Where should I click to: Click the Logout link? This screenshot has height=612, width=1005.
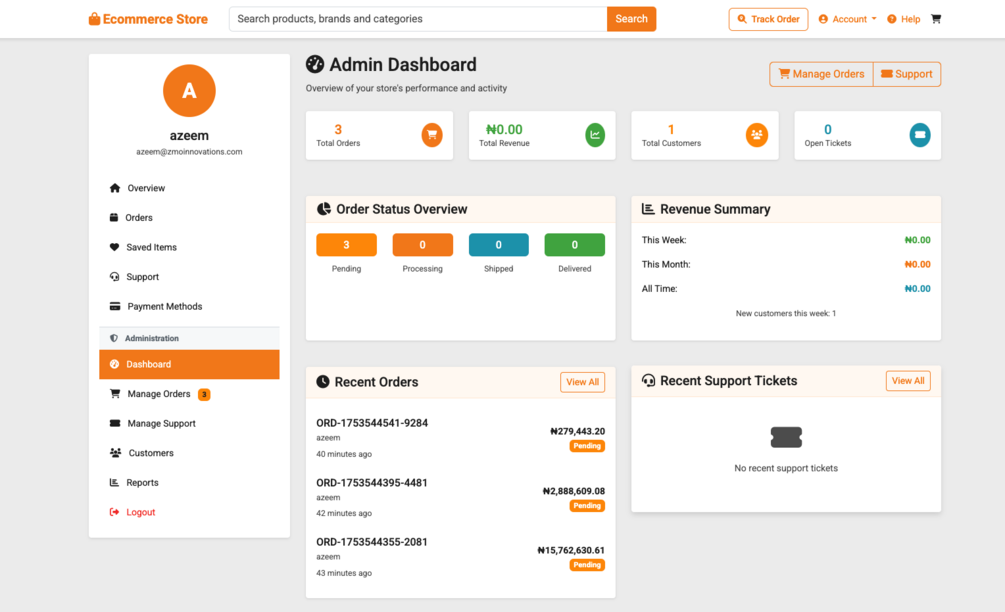pyautogui.click(x=189, y=511)
